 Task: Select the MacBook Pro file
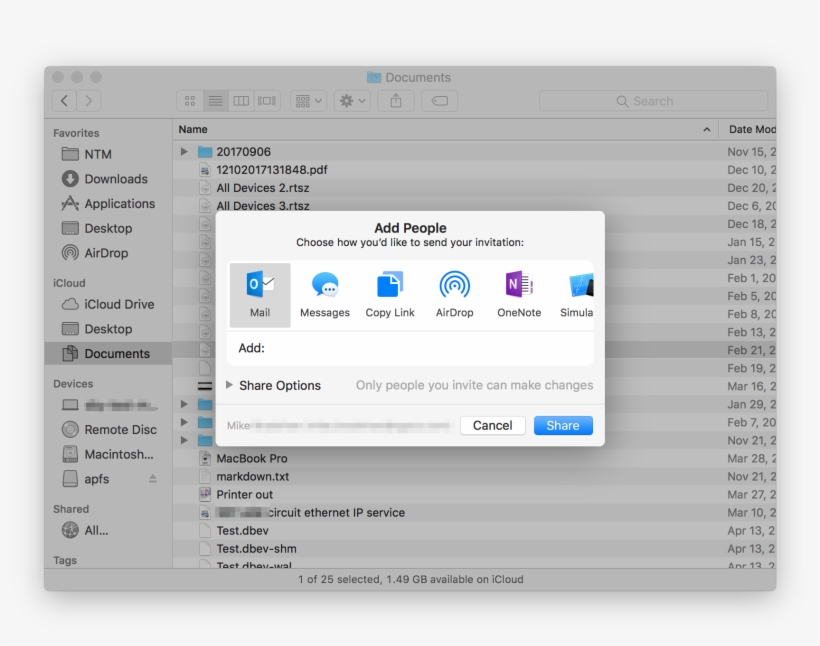tap(474, 458)
